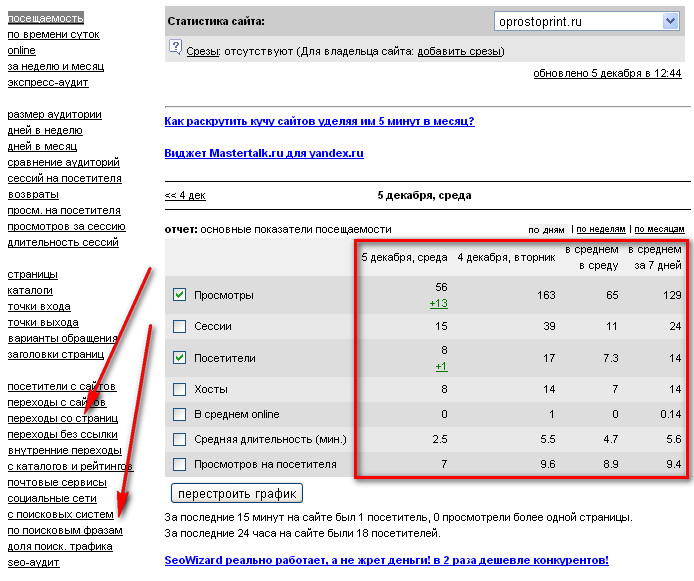
Task: Click the в среднем за 7 дней header
Action: (655, 258)
